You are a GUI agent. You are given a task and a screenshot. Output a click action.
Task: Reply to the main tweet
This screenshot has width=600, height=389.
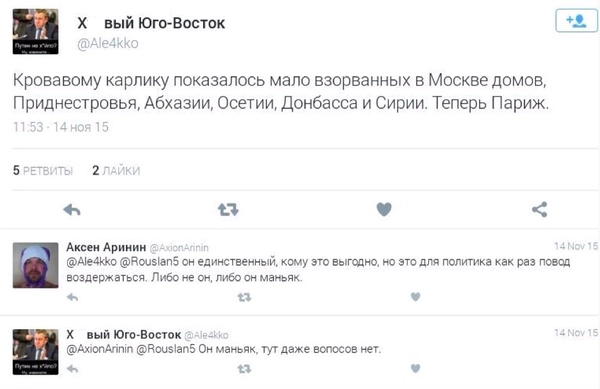72,210
